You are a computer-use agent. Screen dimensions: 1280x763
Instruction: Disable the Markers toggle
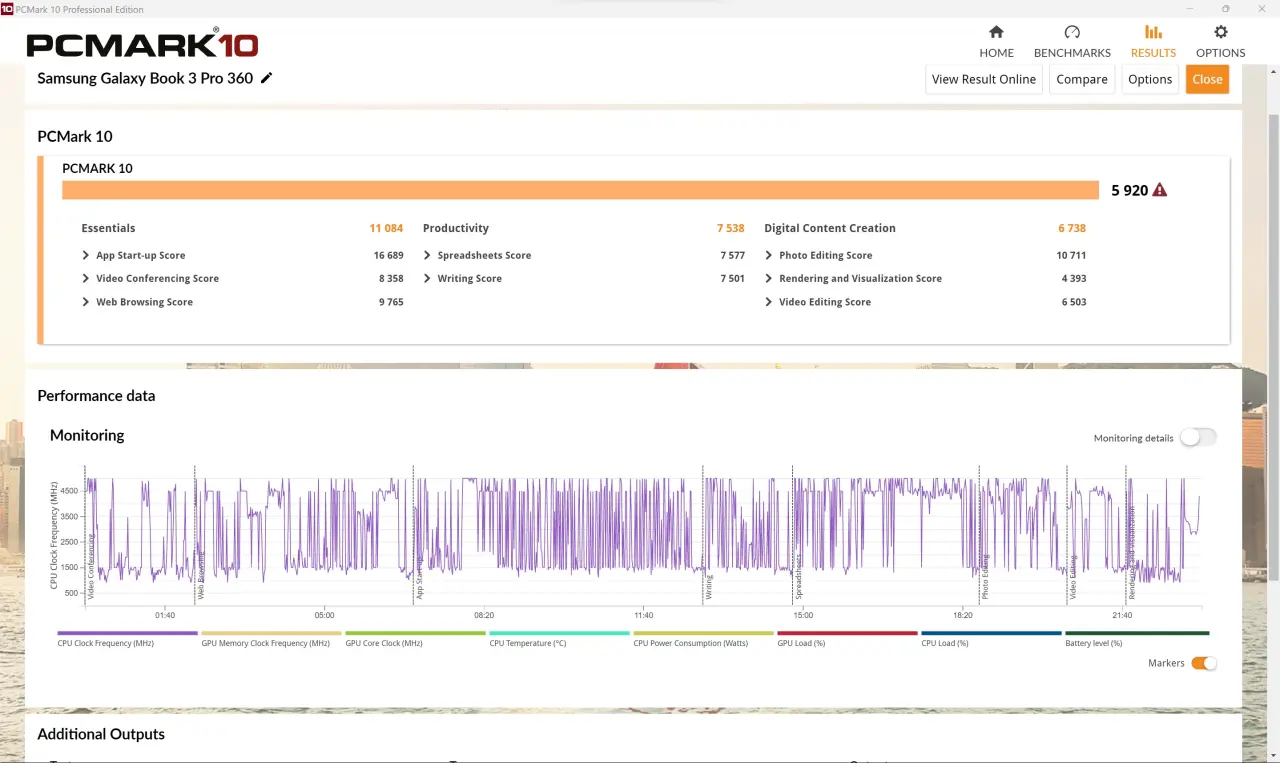[x=1204, y=663]
